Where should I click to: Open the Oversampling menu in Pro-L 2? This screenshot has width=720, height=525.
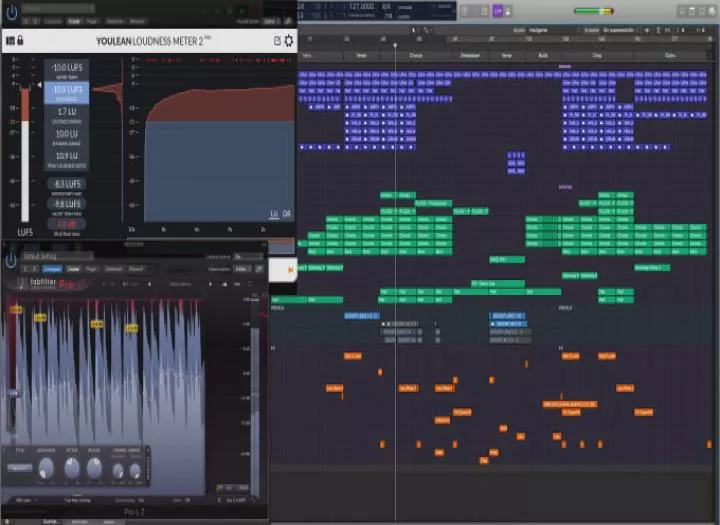(129, 500)
